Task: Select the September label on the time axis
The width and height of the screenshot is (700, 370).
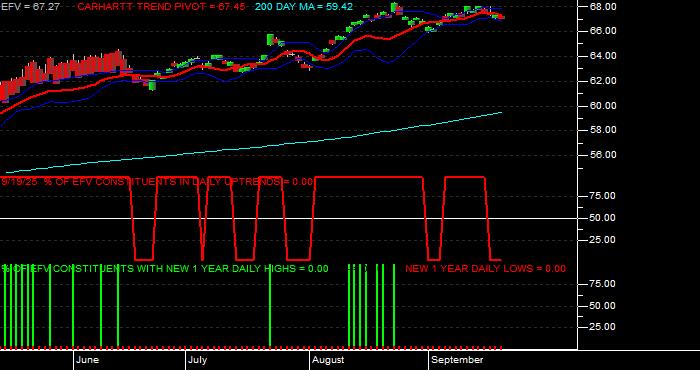Action: (x=458, y=360)
